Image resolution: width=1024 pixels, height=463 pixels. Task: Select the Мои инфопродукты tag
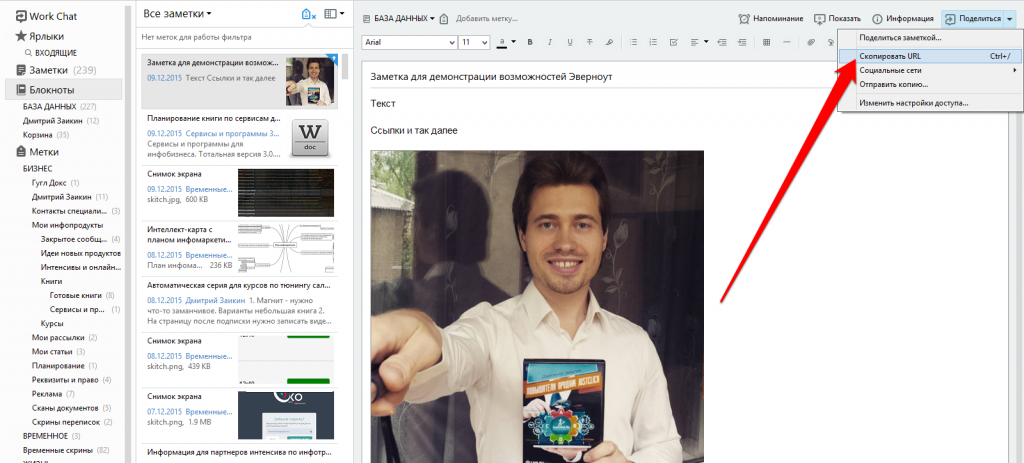[67, 225]
